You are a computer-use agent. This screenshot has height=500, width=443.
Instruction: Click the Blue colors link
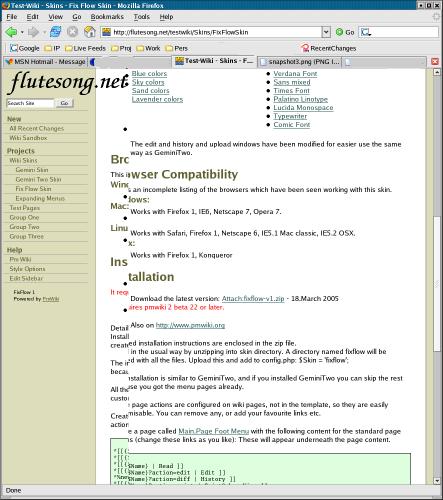pyautogui.click(x=149, y=74)
